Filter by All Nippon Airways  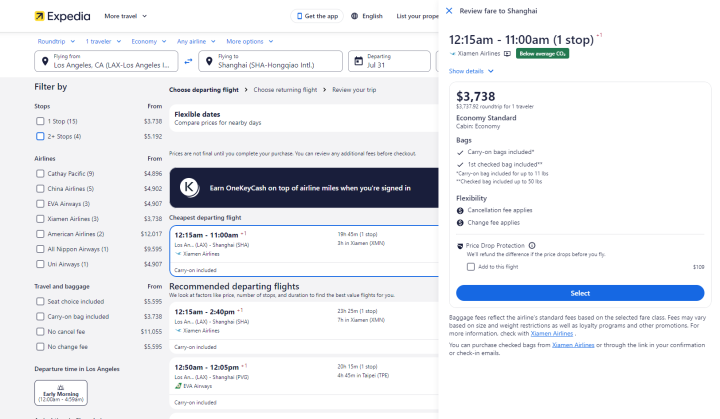point(40,249)
